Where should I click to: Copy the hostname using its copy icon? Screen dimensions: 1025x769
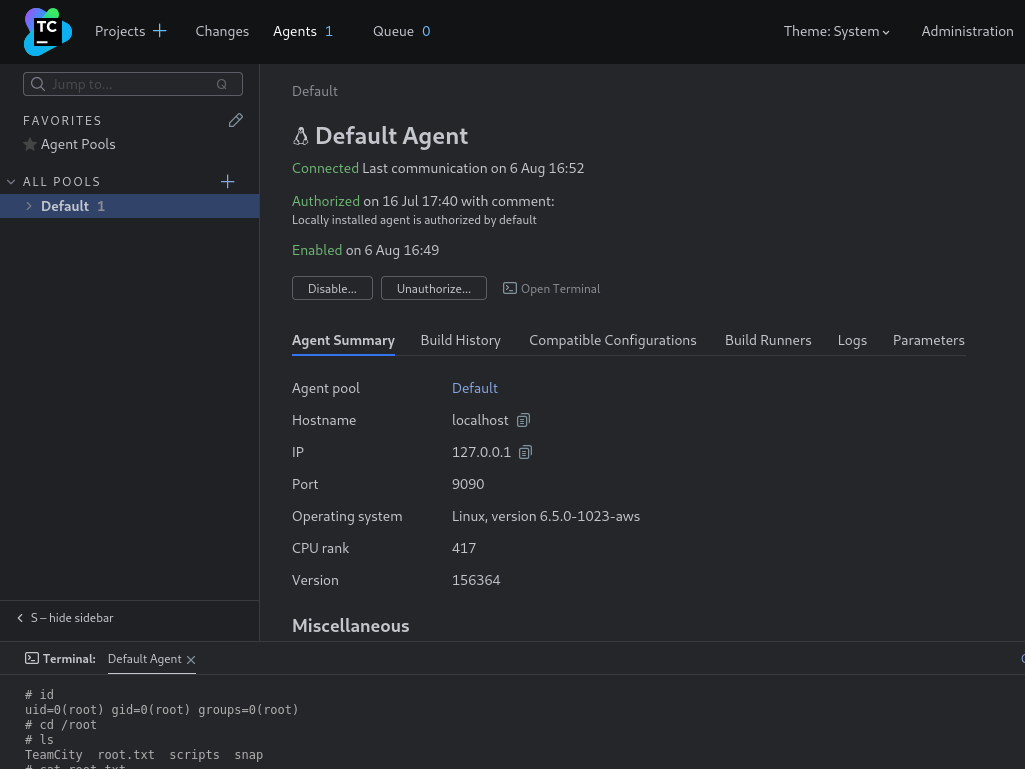pos(523,420)
